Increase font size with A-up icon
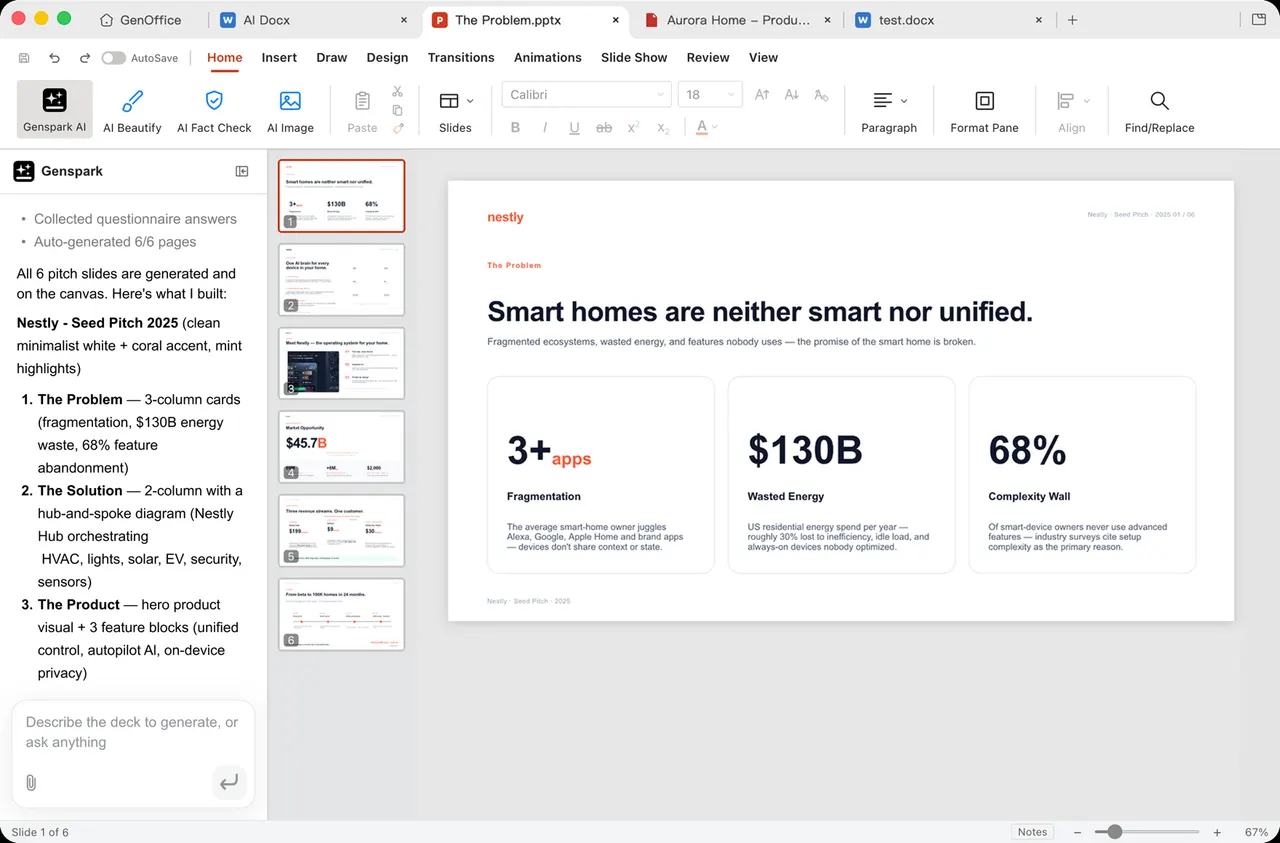1280x843 pixels. (x=762, y=95)
